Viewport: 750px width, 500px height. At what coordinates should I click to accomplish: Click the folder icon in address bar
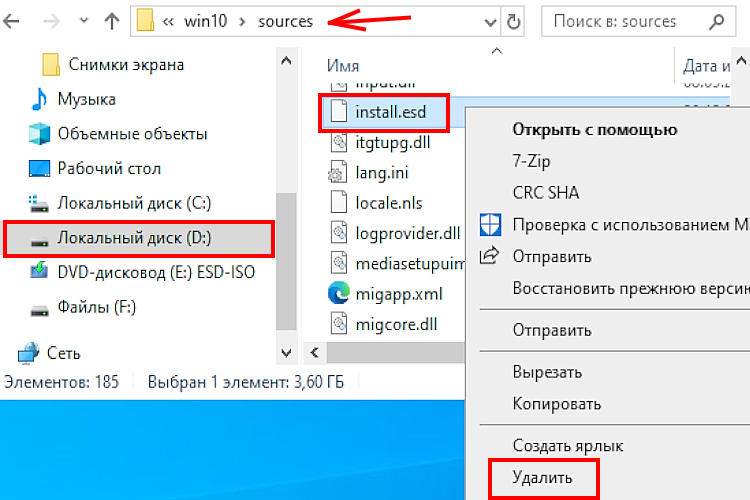click(145, 21)
